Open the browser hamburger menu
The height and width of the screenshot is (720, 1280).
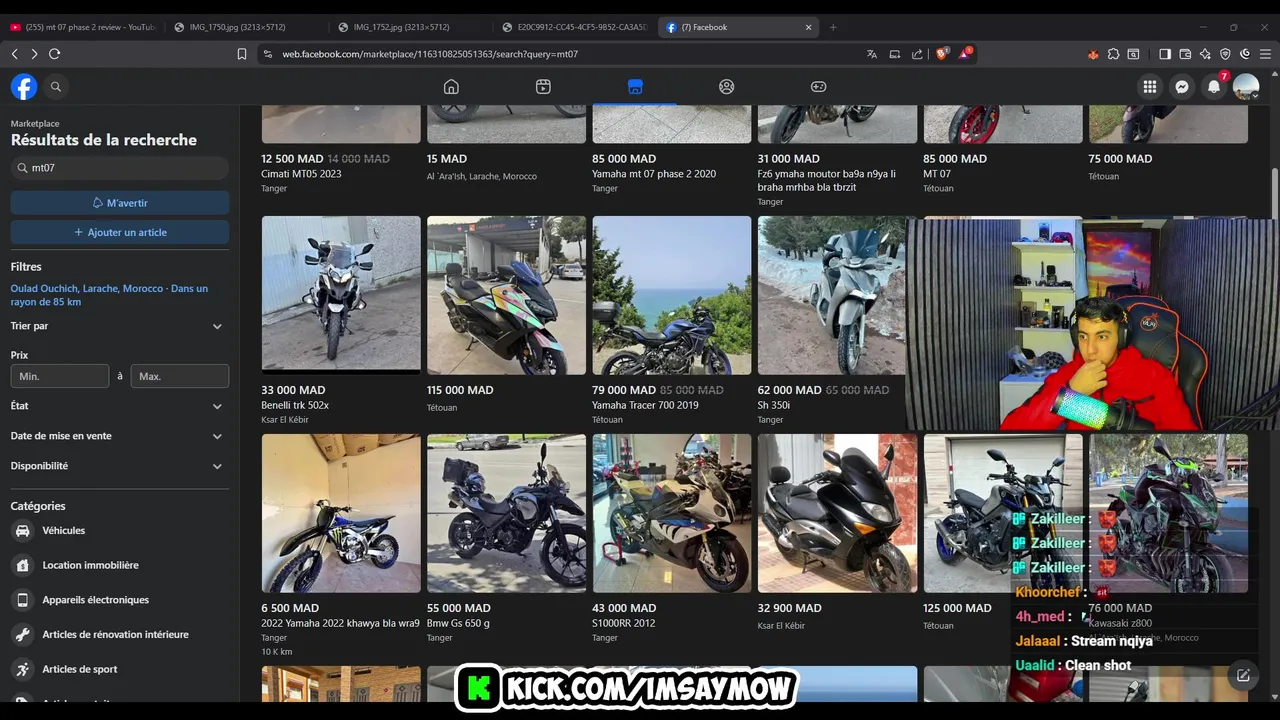[1265, 54]
